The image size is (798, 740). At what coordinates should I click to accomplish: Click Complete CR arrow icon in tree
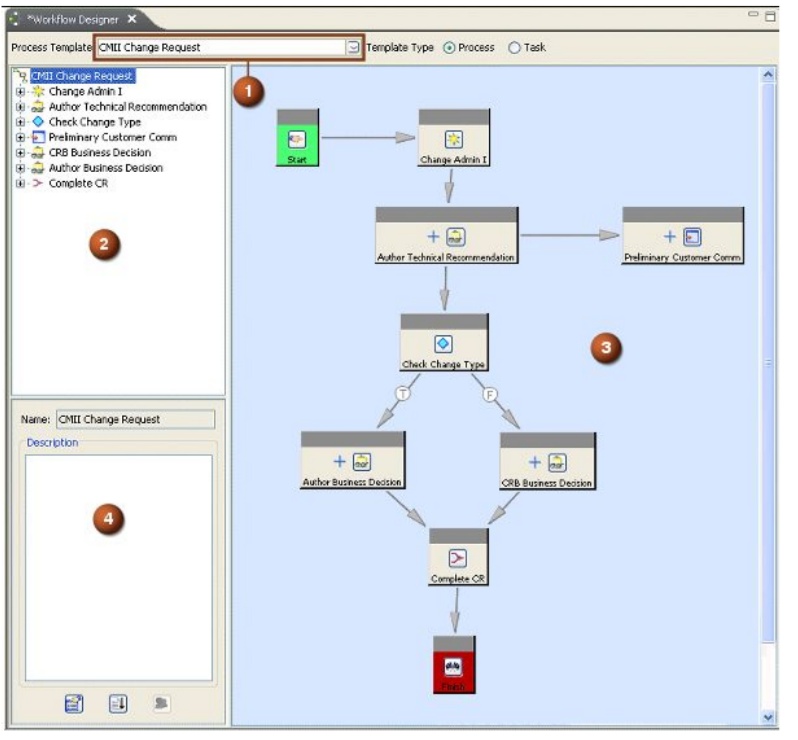38,183
